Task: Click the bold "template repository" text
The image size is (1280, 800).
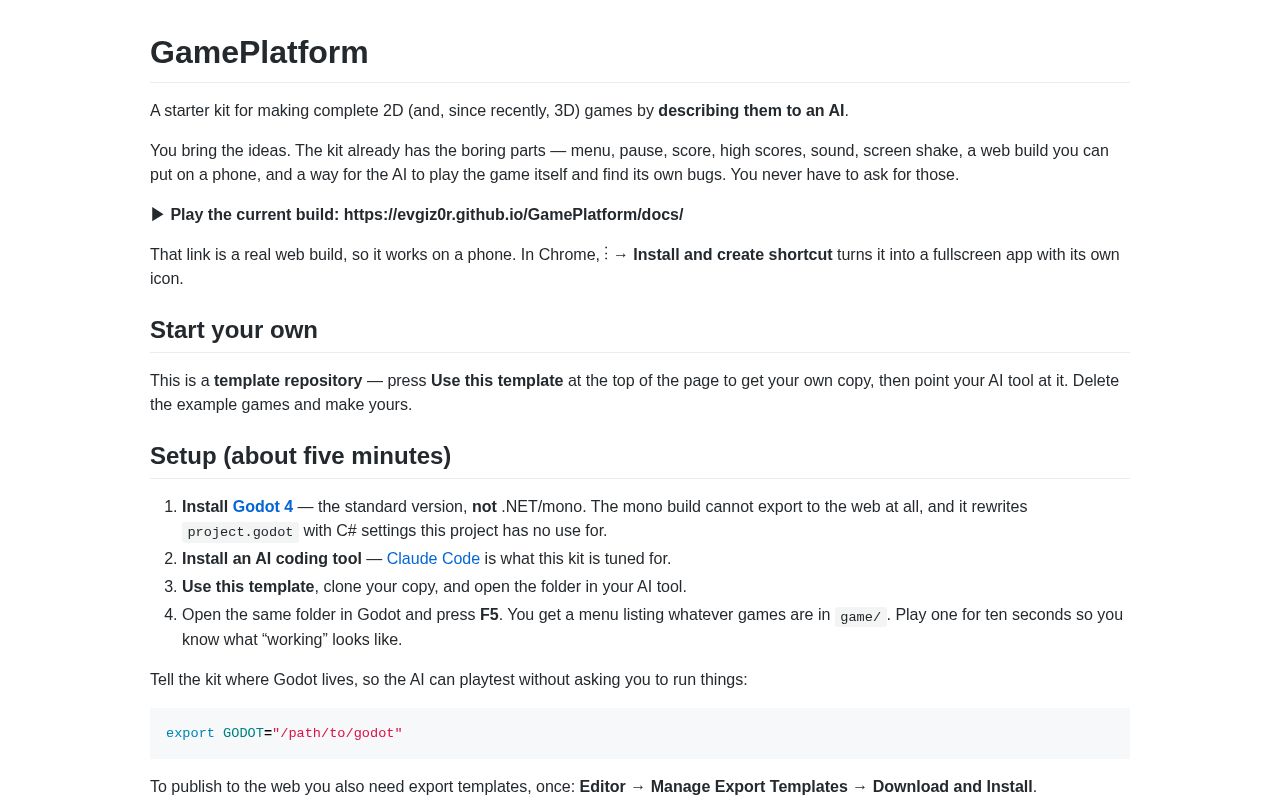Action: (288, 381)
